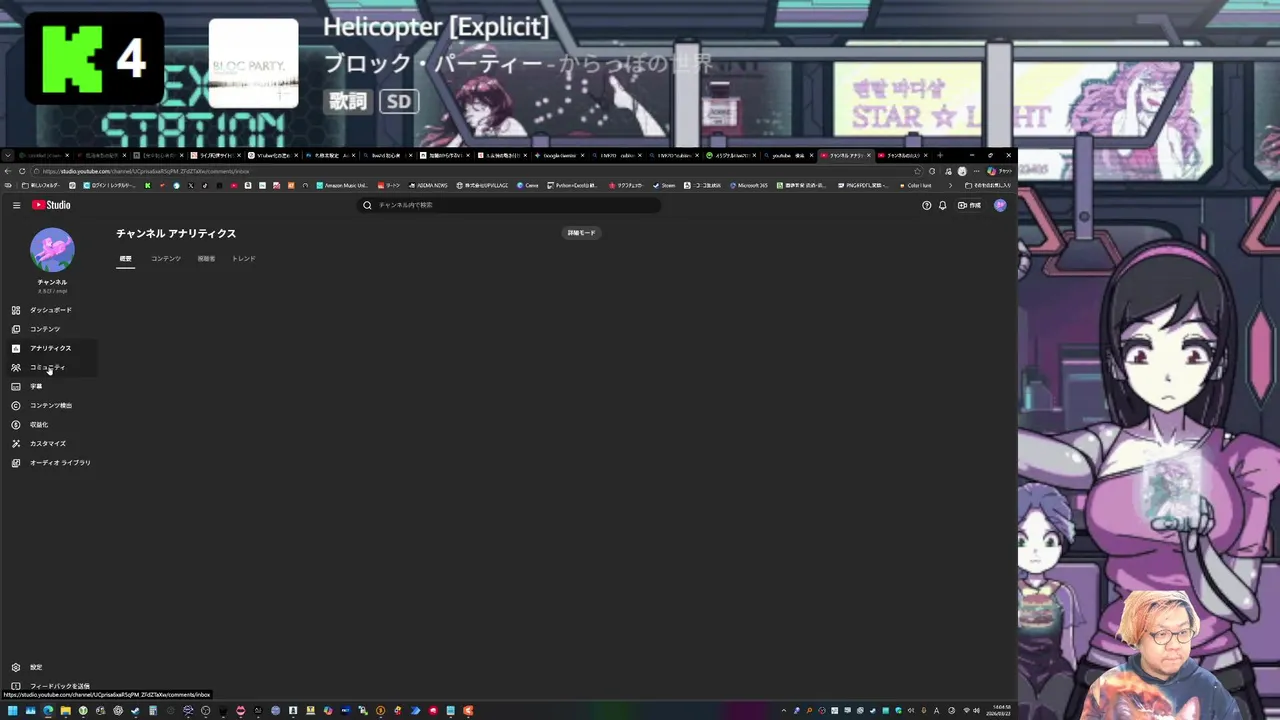Toggle the hamburger menu in YouTube Studio
The height and width of the screenshot is (720, 1280).
[16, 205]
